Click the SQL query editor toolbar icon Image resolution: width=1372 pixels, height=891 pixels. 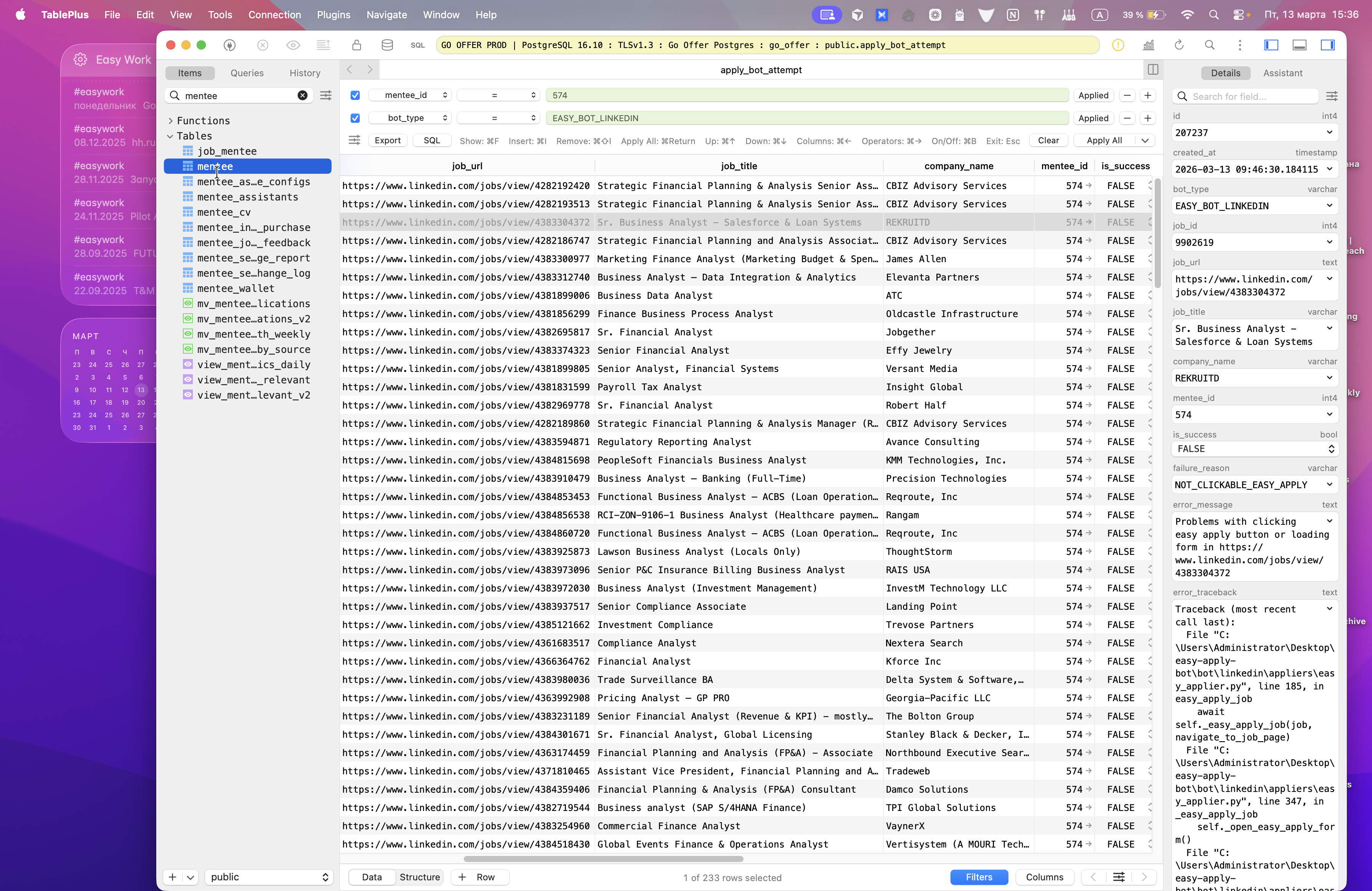[x=417, y=45]
